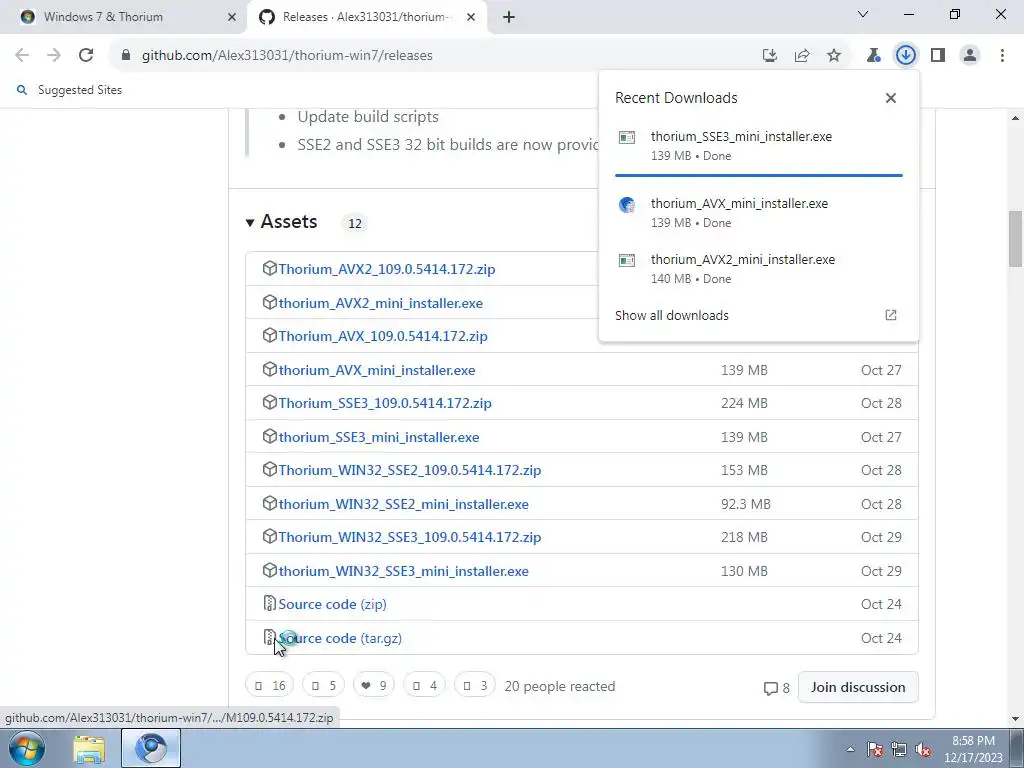This screenshot has height=768, width=1024.
Task: Open the browser three-dot menu
Action: pyautogui.click(x=1002, y=56)
